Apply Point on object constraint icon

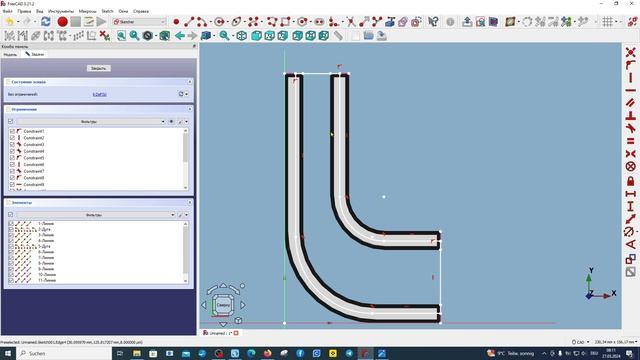[631, 65]
